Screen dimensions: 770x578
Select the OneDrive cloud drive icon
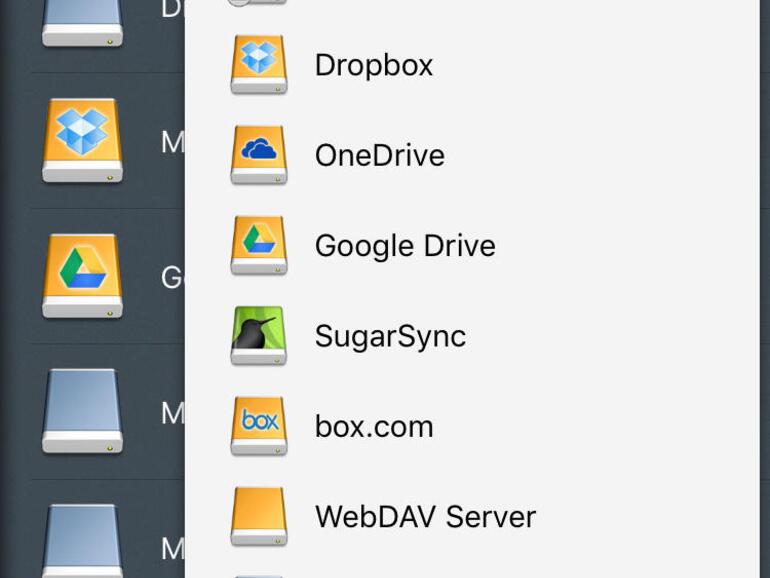[259, 155]
